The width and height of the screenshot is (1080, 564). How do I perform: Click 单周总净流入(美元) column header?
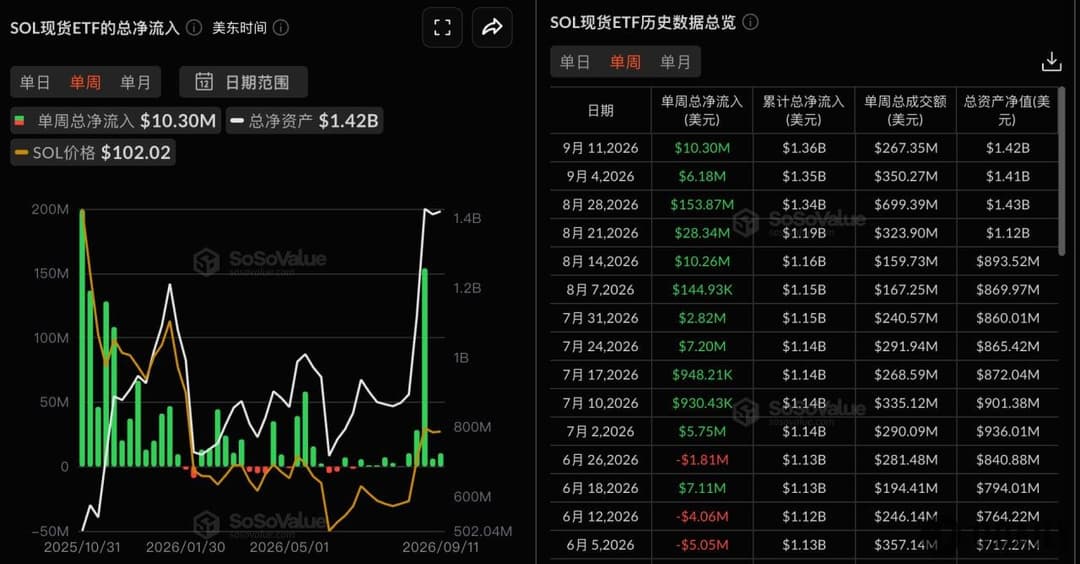(702, 110)
